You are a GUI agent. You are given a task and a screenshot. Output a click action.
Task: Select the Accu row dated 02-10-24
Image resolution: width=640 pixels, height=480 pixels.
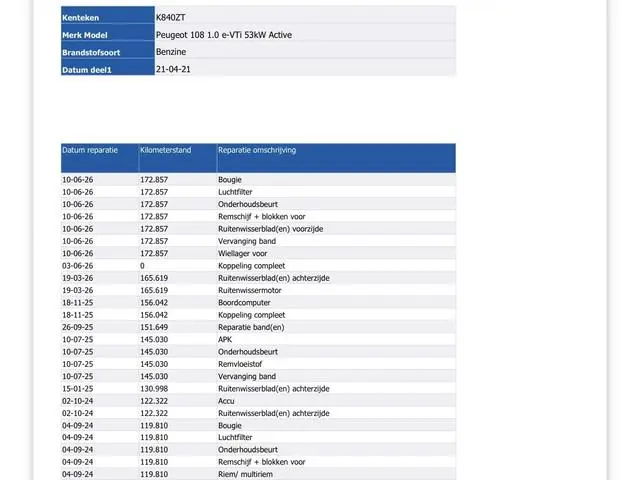(258, 401)
